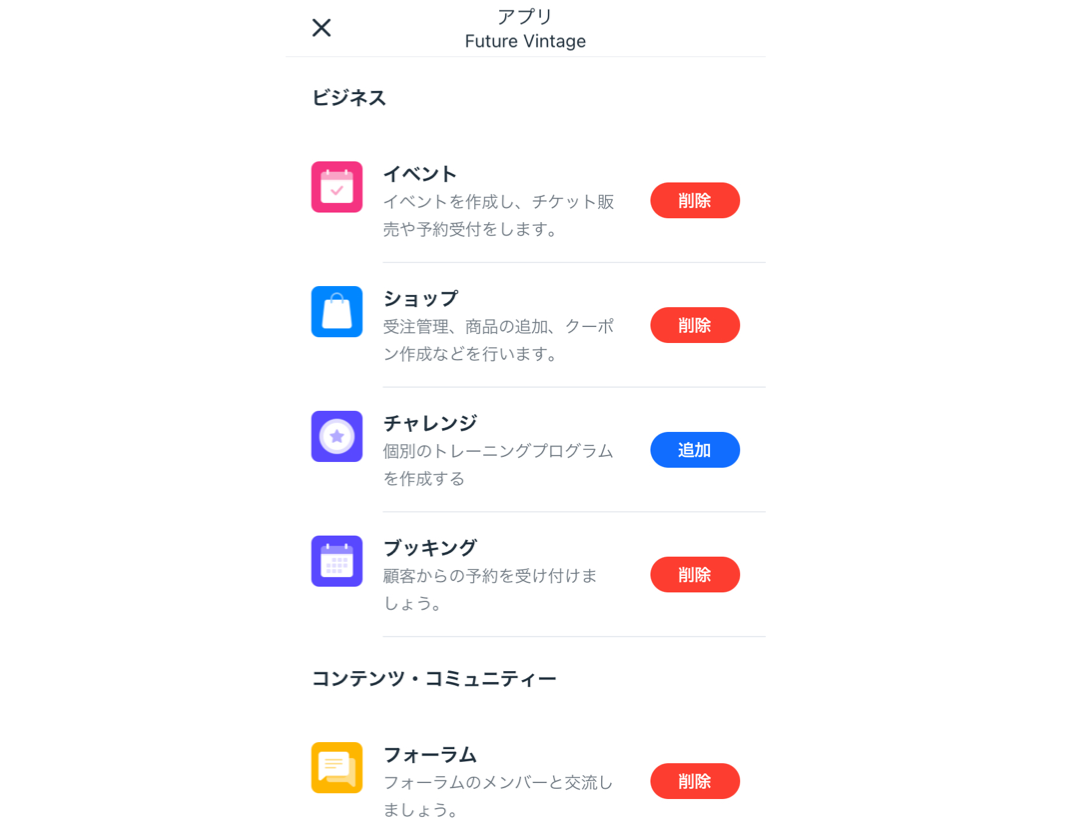Click 追加 to add チャレンジ
Image resolution: width=1068 pixels, height=828 pixels.
click(695, 450)
